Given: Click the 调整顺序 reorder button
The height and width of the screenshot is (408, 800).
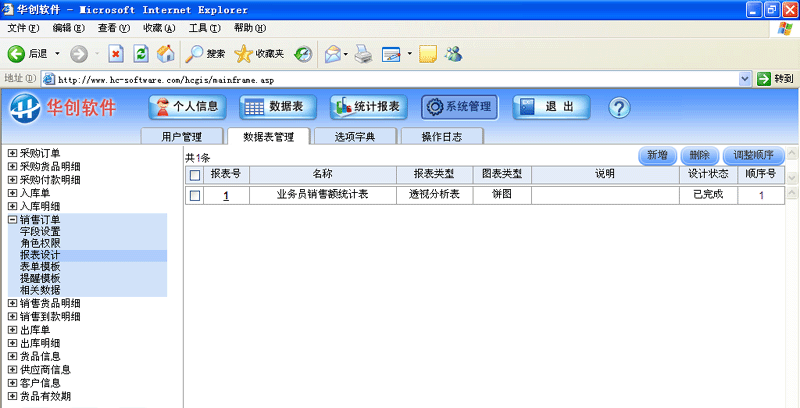Looking at the screenshot, I should (x=753, y=155).
